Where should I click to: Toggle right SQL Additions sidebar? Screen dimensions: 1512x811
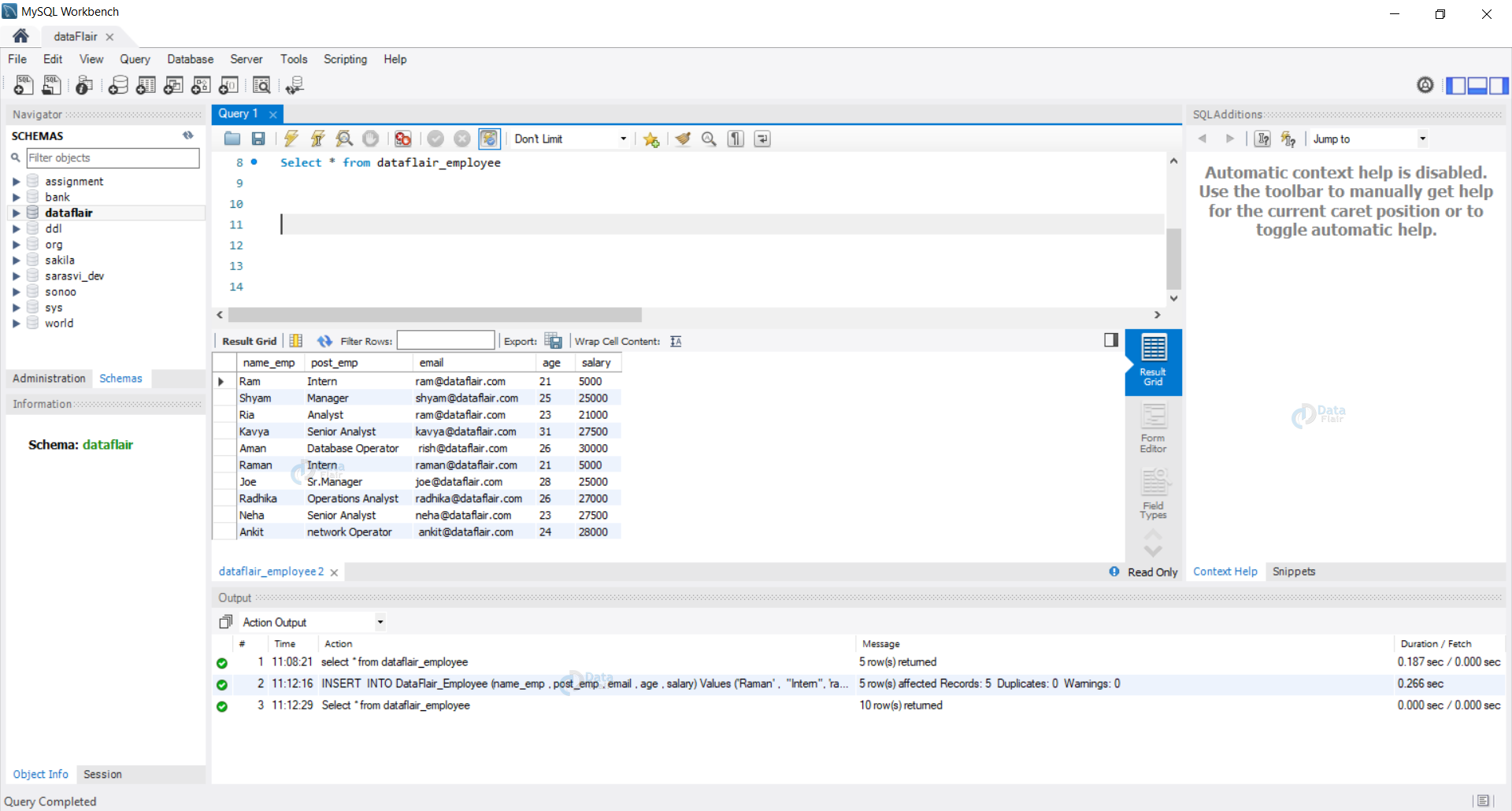(x=1499, y=85)
